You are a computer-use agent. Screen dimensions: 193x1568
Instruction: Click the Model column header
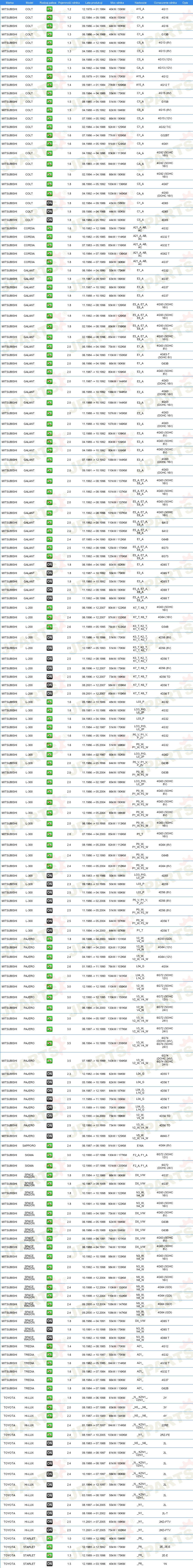(x=29, y=2)
